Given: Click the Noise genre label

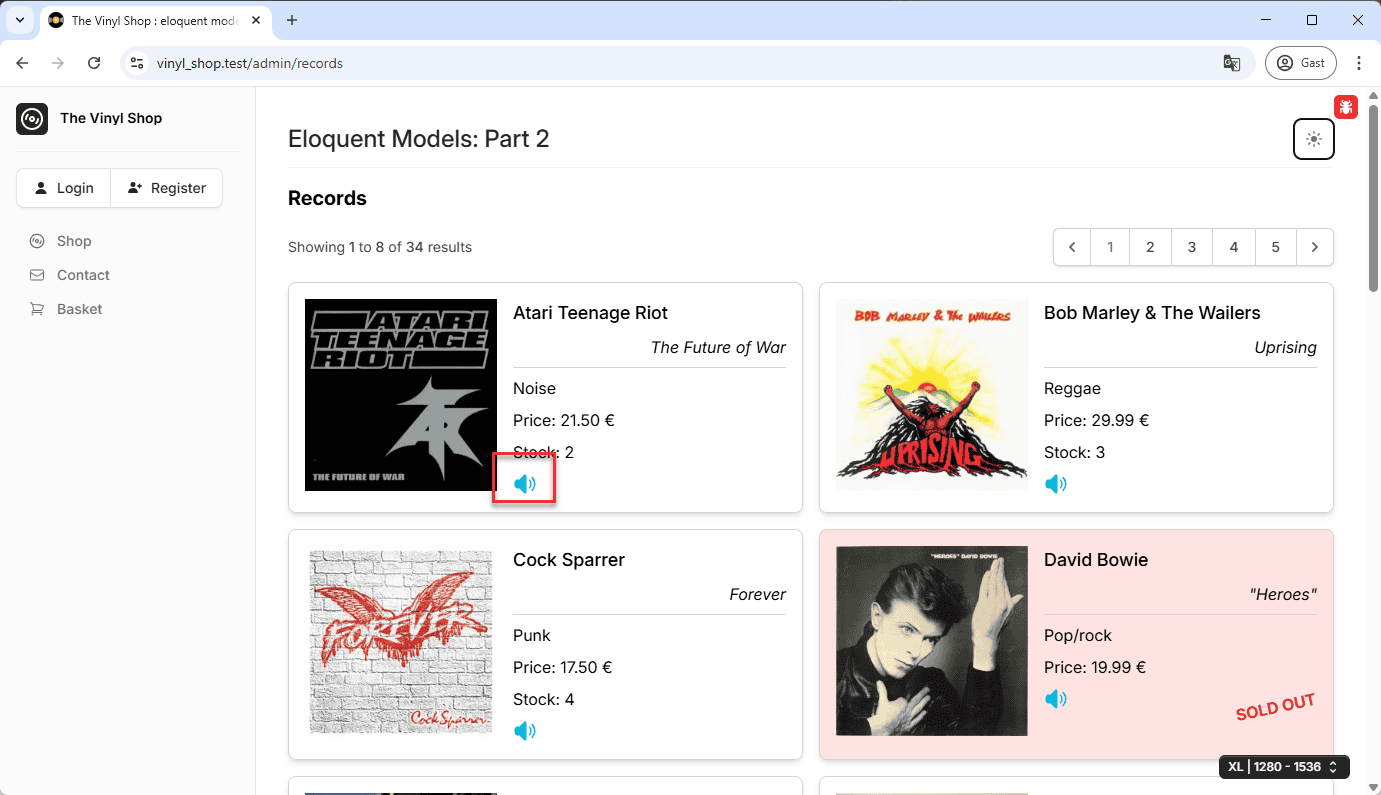Looking at the screenshot, I should (534, 388).
